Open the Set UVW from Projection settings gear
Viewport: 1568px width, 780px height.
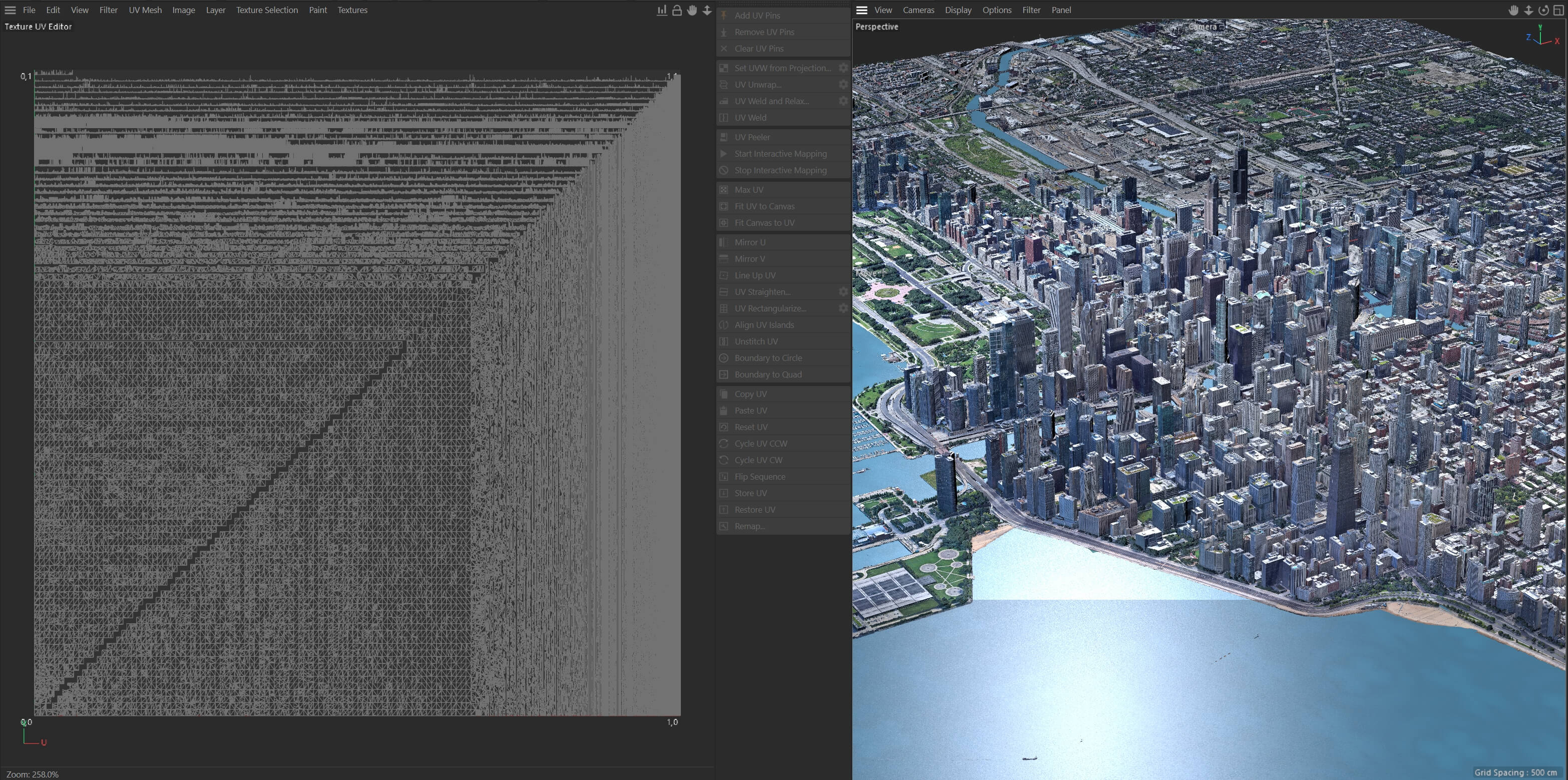click(843, 68)
